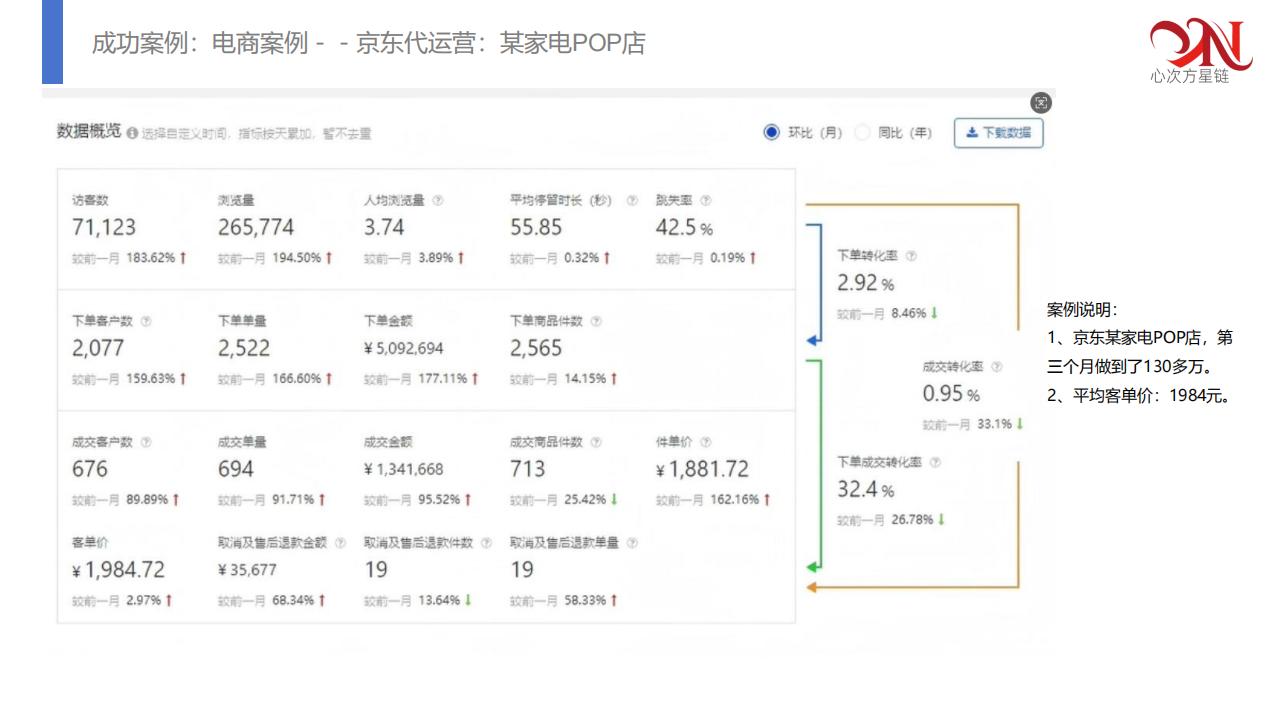Image resolution: width=1280 pixels, height=720 pixels.
Task: Click the help icon next to 下单转化率
Action: coord(910,256)
